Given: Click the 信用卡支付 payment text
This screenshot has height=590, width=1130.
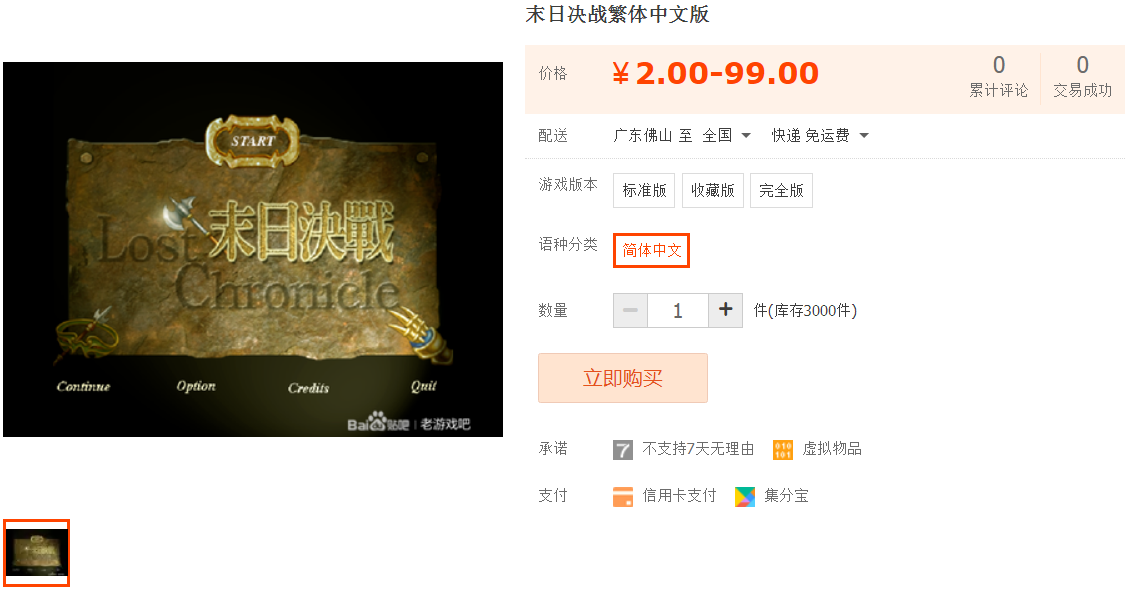Looking at the screenshot, I should (680, 496).
